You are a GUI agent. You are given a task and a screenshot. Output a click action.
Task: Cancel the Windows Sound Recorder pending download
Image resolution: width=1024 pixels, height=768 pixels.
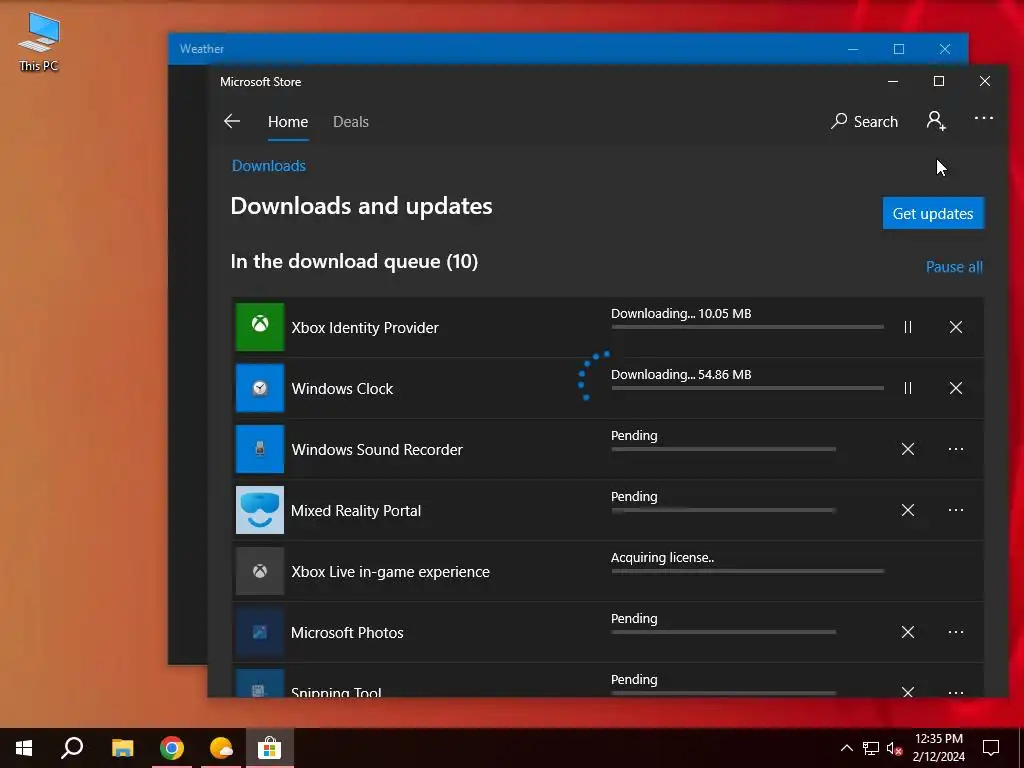(908, 449)
